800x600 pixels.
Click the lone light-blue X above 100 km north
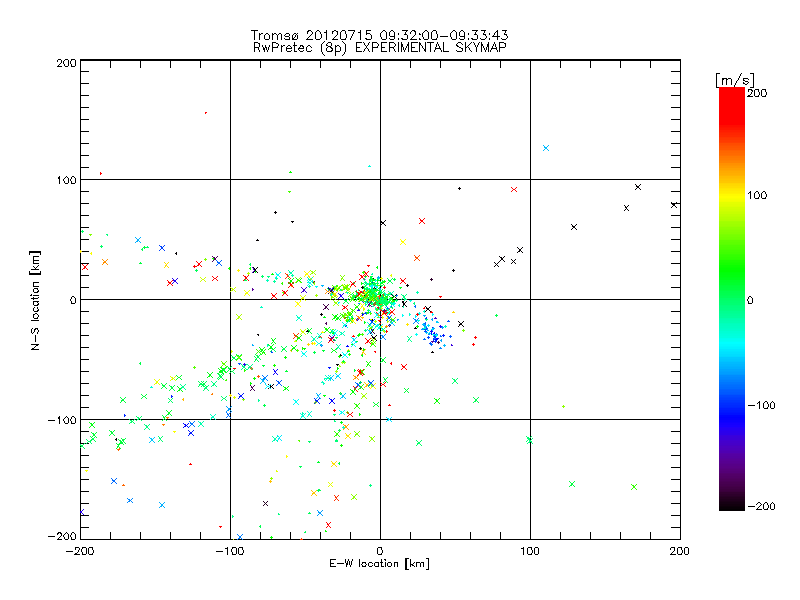coord(546,148)
